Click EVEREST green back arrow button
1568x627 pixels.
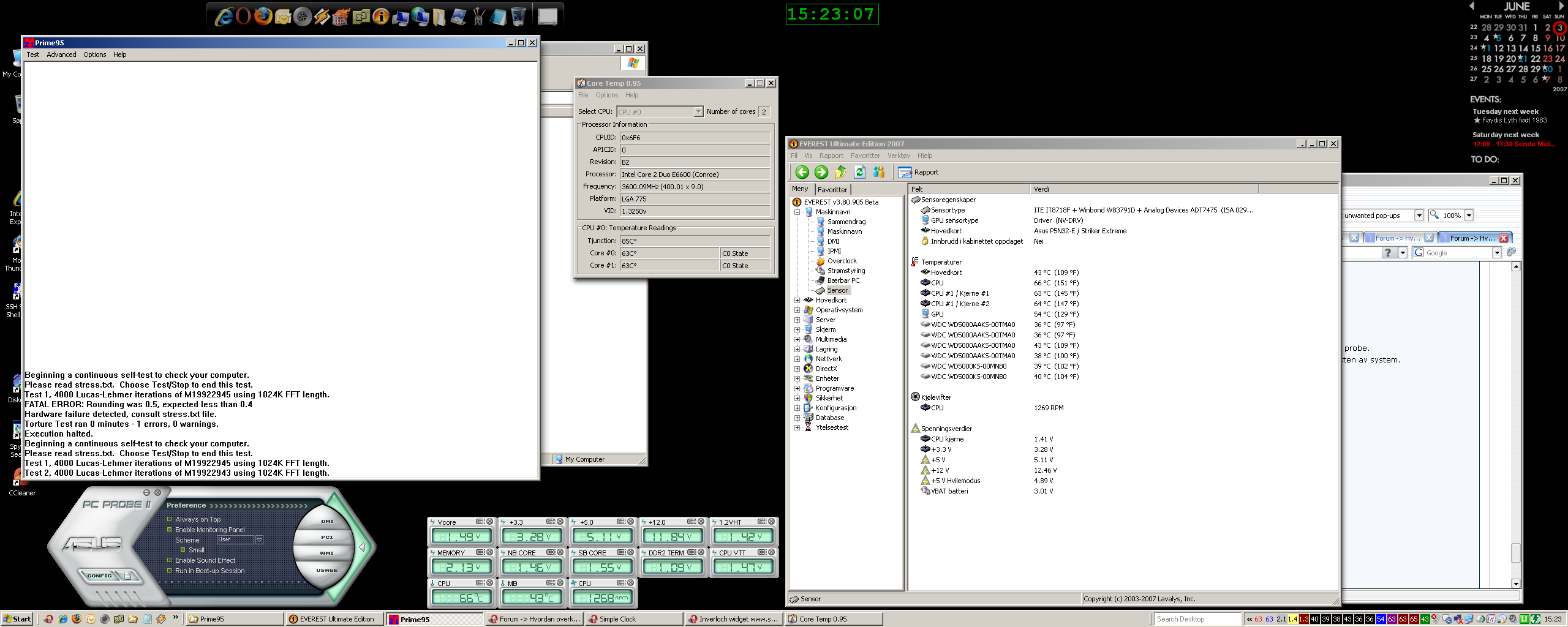click(802, 173)
